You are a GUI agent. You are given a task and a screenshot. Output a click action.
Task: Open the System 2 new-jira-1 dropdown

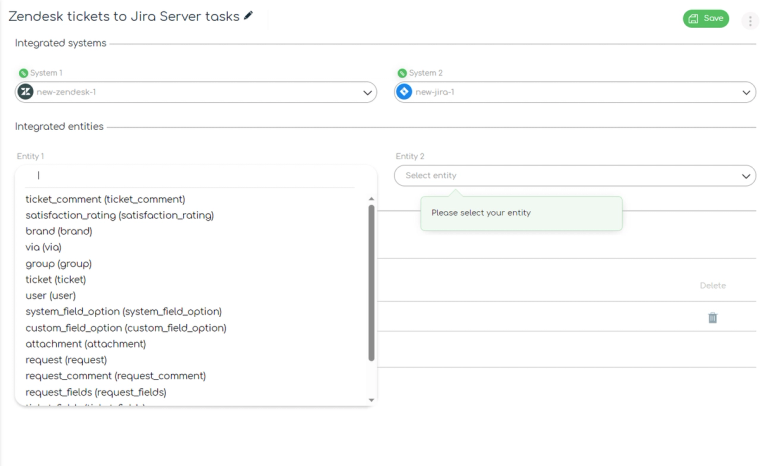point(575,92)
